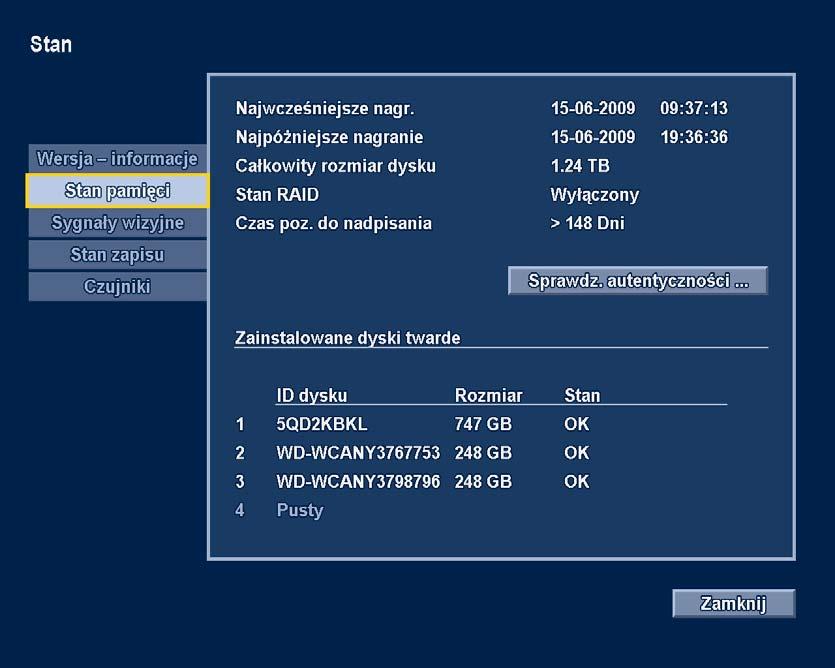Click the ID dysku column header
835x668 pixels.
point(312,395)
